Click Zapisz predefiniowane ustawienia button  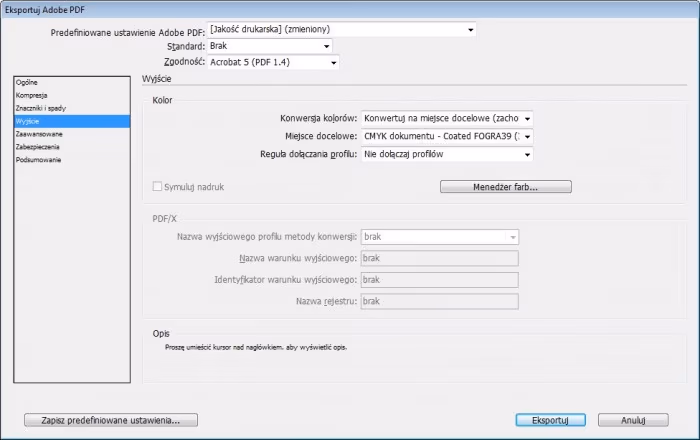pos(111,420)
